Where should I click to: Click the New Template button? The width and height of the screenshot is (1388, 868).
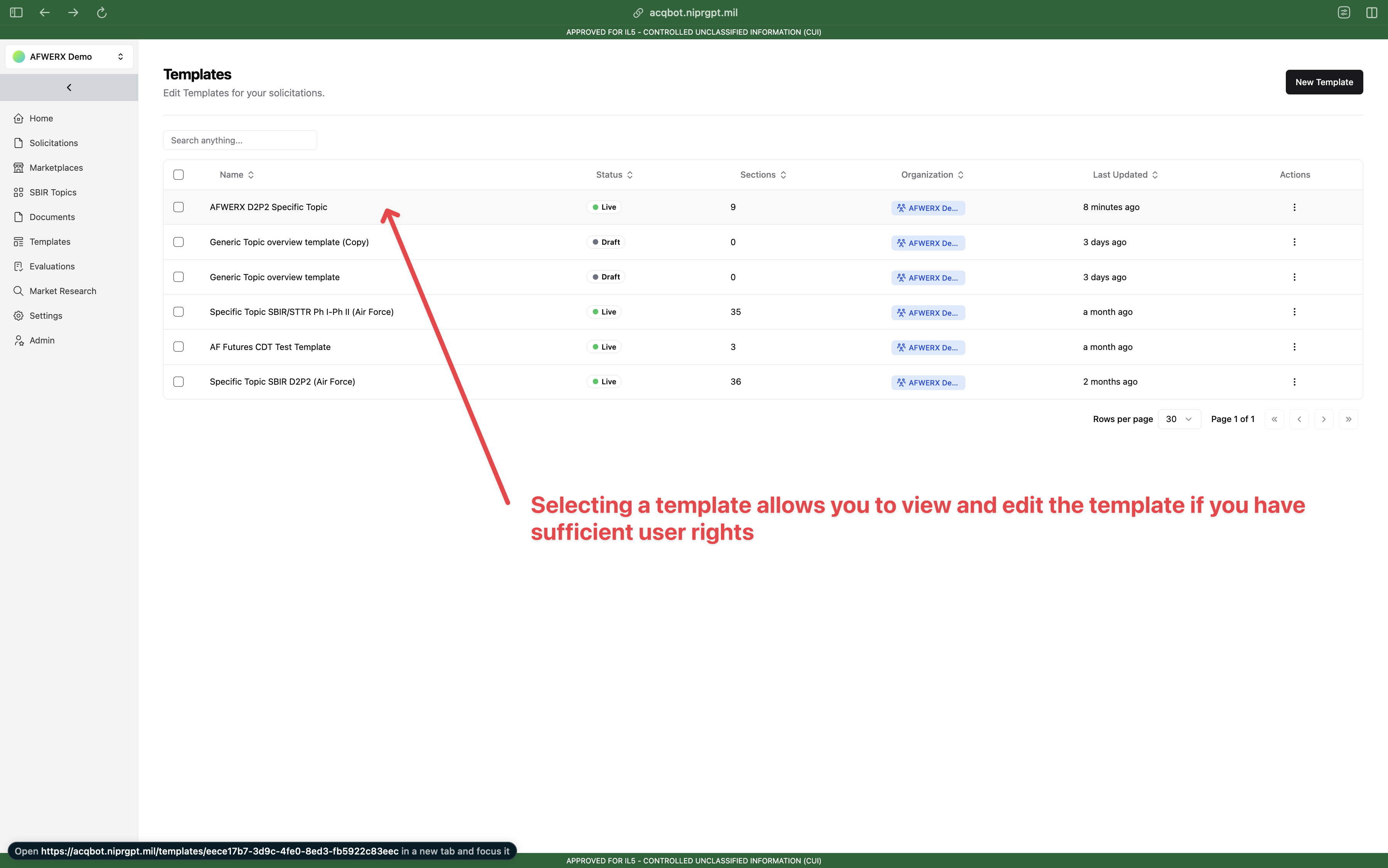tap(1324, 82)
